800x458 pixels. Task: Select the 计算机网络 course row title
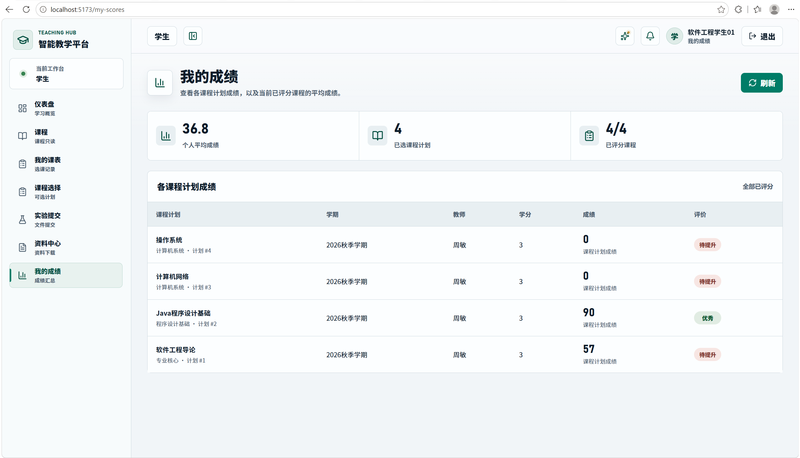pos(172,276)
